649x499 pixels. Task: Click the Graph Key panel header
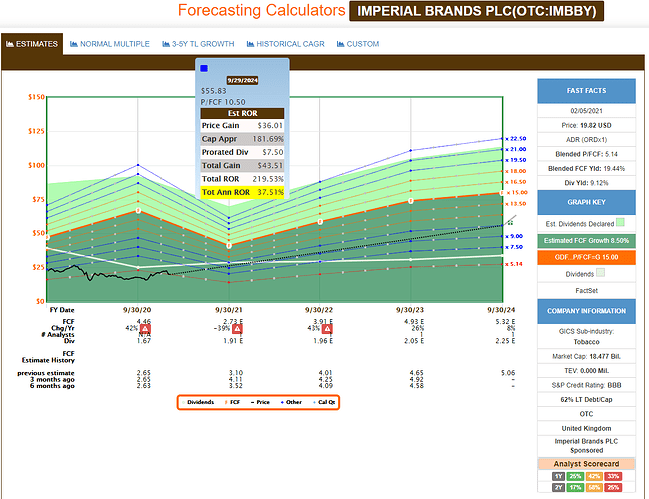tap(587, 202)
